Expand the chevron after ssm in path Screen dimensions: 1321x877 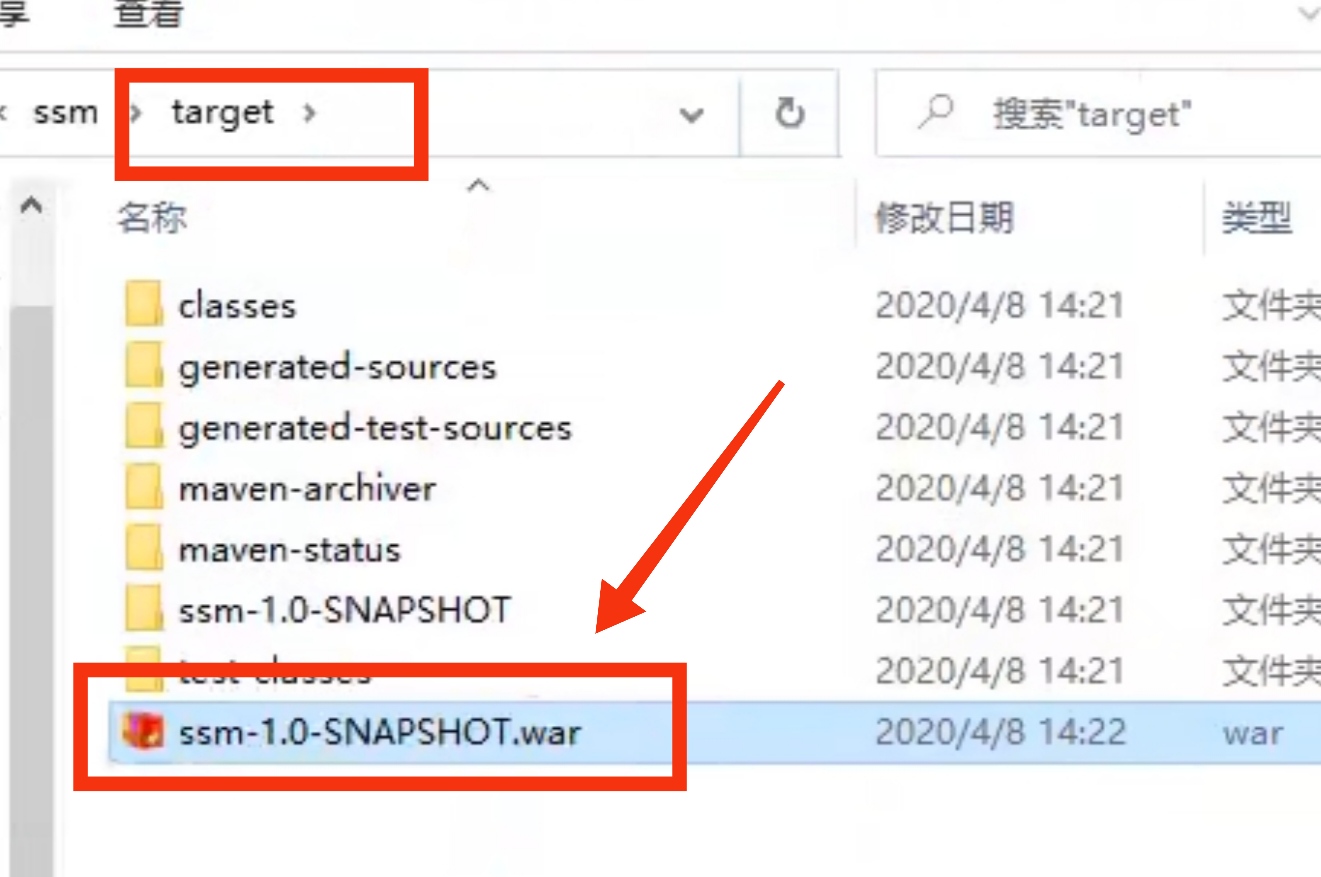tap(137, 113)
